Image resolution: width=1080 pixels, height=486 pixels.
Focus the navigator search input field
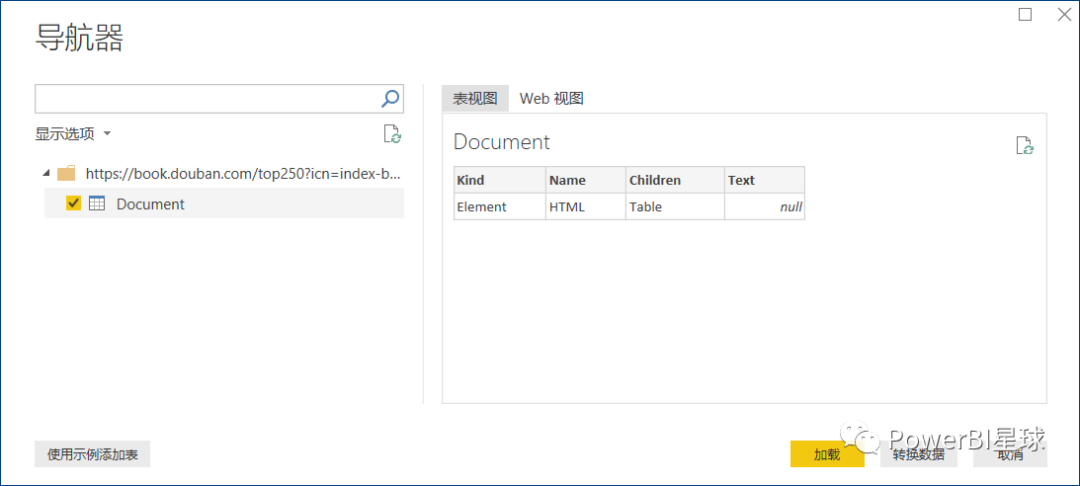[207, 99]
